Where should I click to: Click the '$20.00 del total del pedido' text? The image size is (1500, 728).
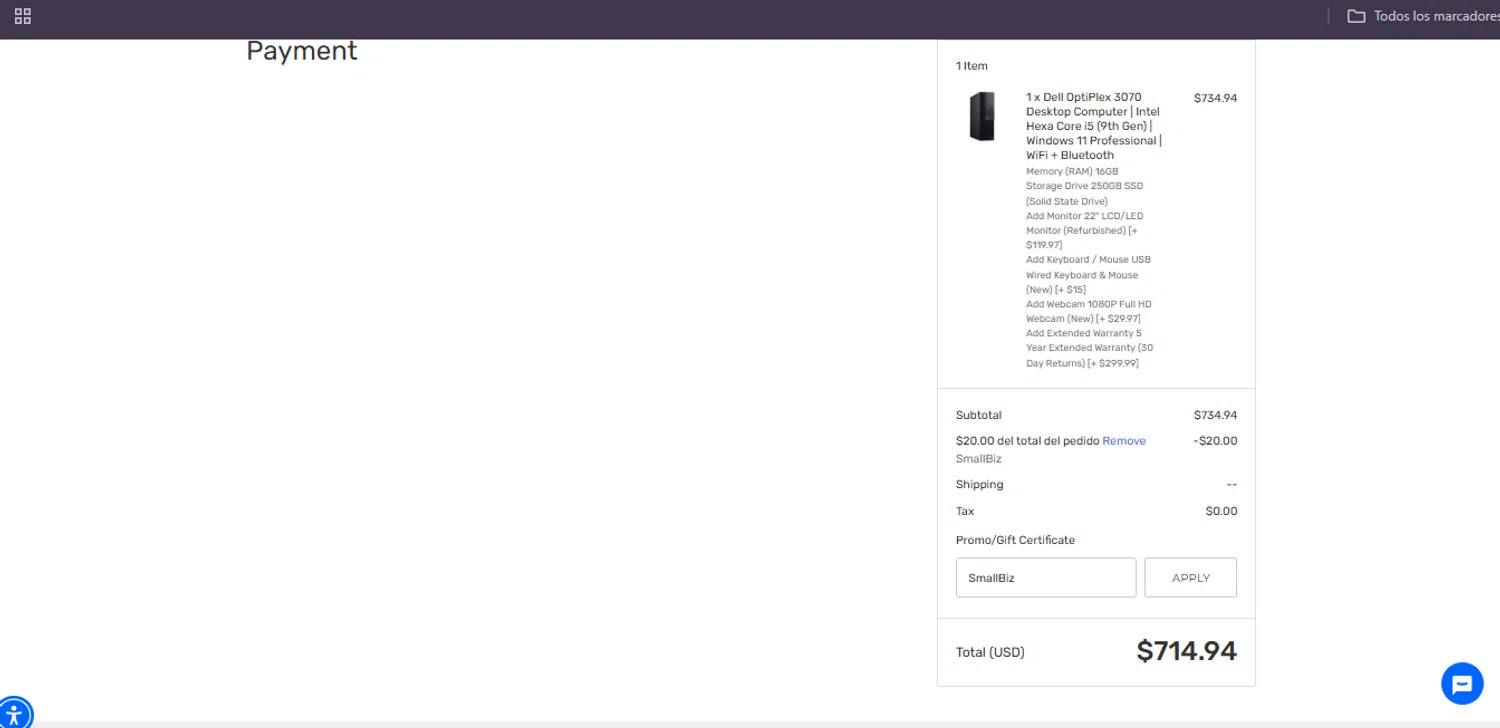click(1027, 441)
